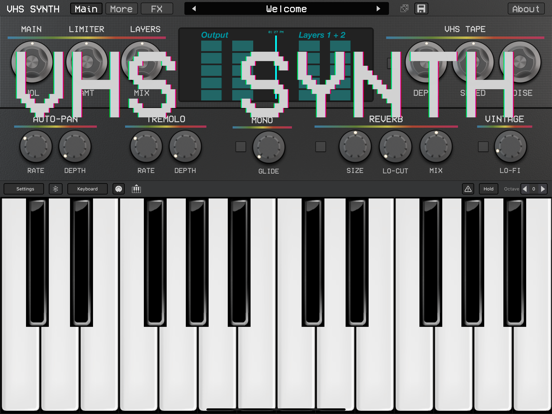
Task: Enable the Vintage checkbox
Action: pos(483,146)
